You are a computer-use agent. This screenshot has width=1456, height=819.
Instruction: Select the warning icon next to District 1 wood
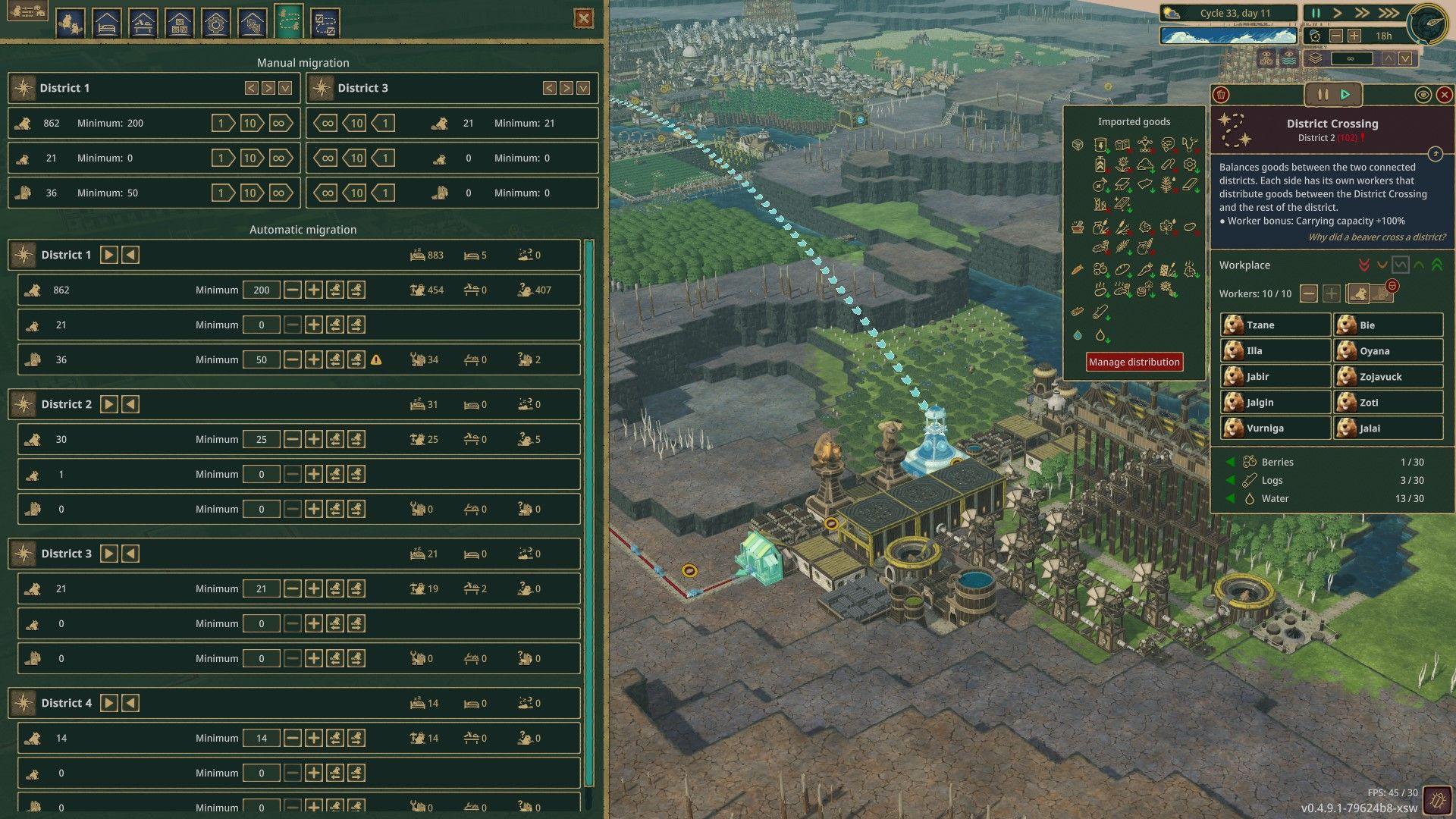pyautogui.click(x=376, y=359)
